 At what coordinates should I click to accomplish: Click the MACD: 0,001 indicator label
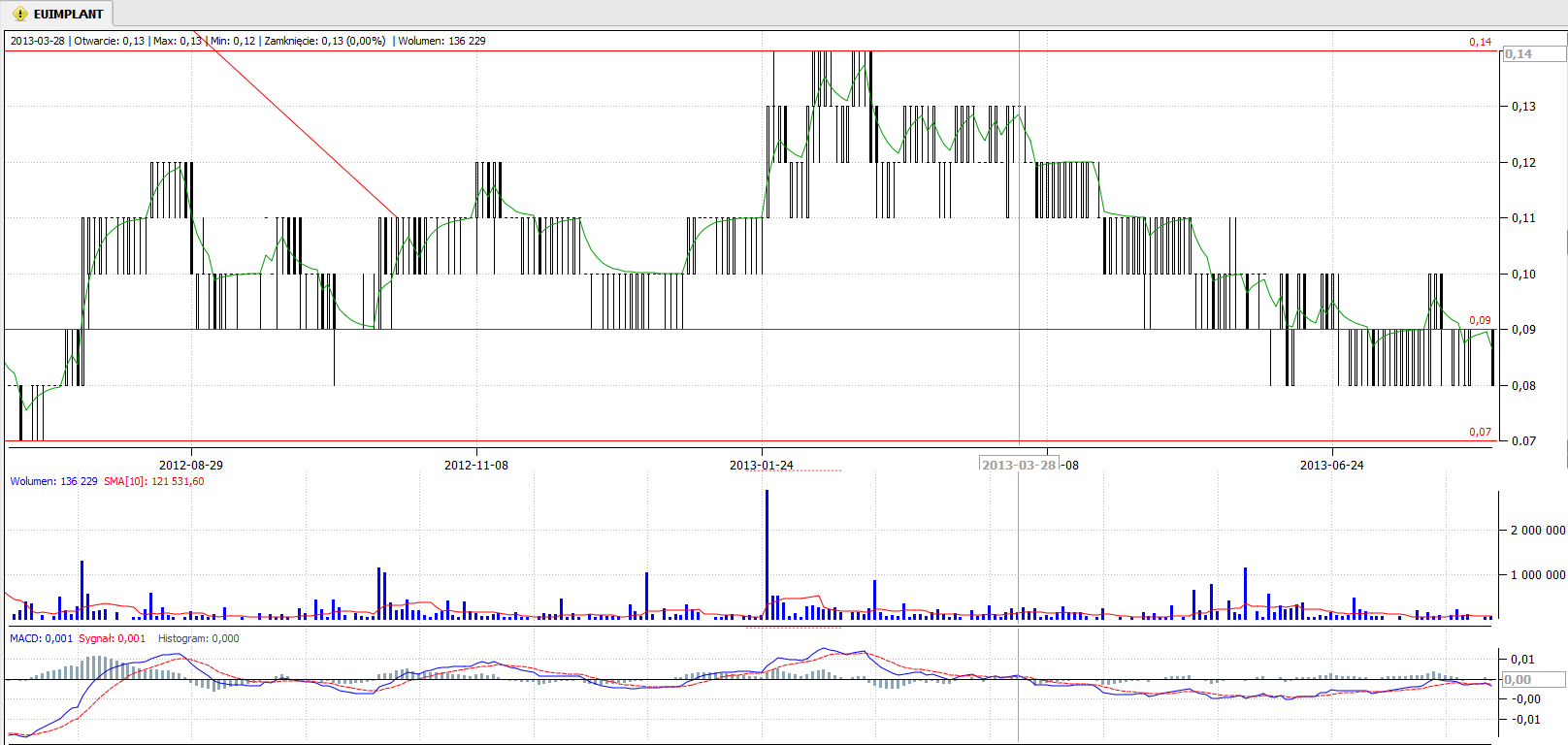pyautogui.click(x=41, y=638)
